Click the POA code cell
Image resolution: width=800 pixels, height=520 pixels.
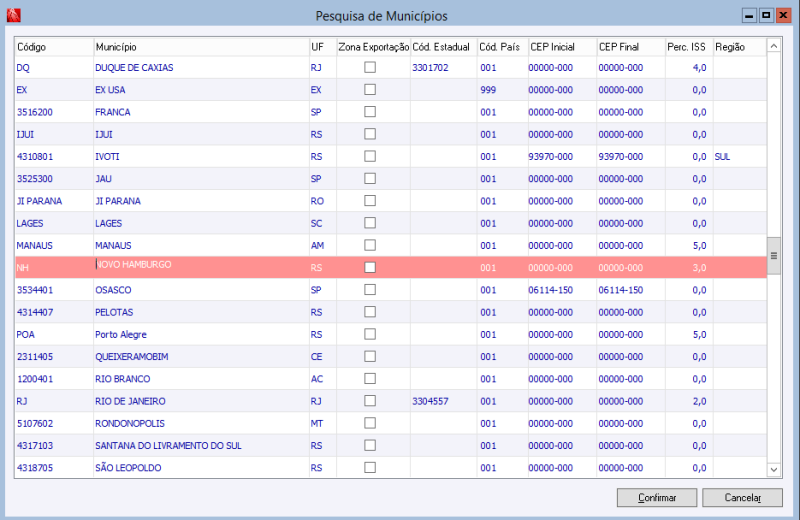54,334
